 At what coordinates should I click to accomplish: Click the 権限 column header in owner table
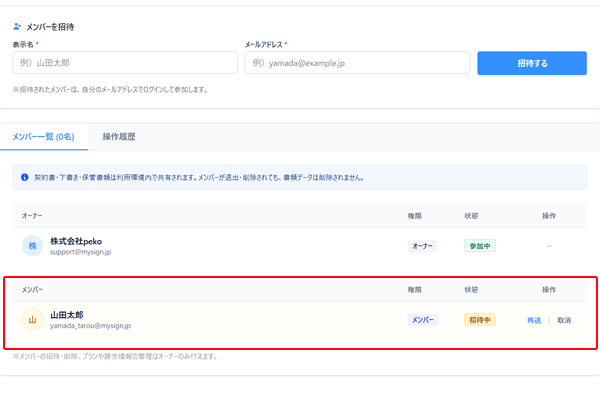click(x=414, y=216)
